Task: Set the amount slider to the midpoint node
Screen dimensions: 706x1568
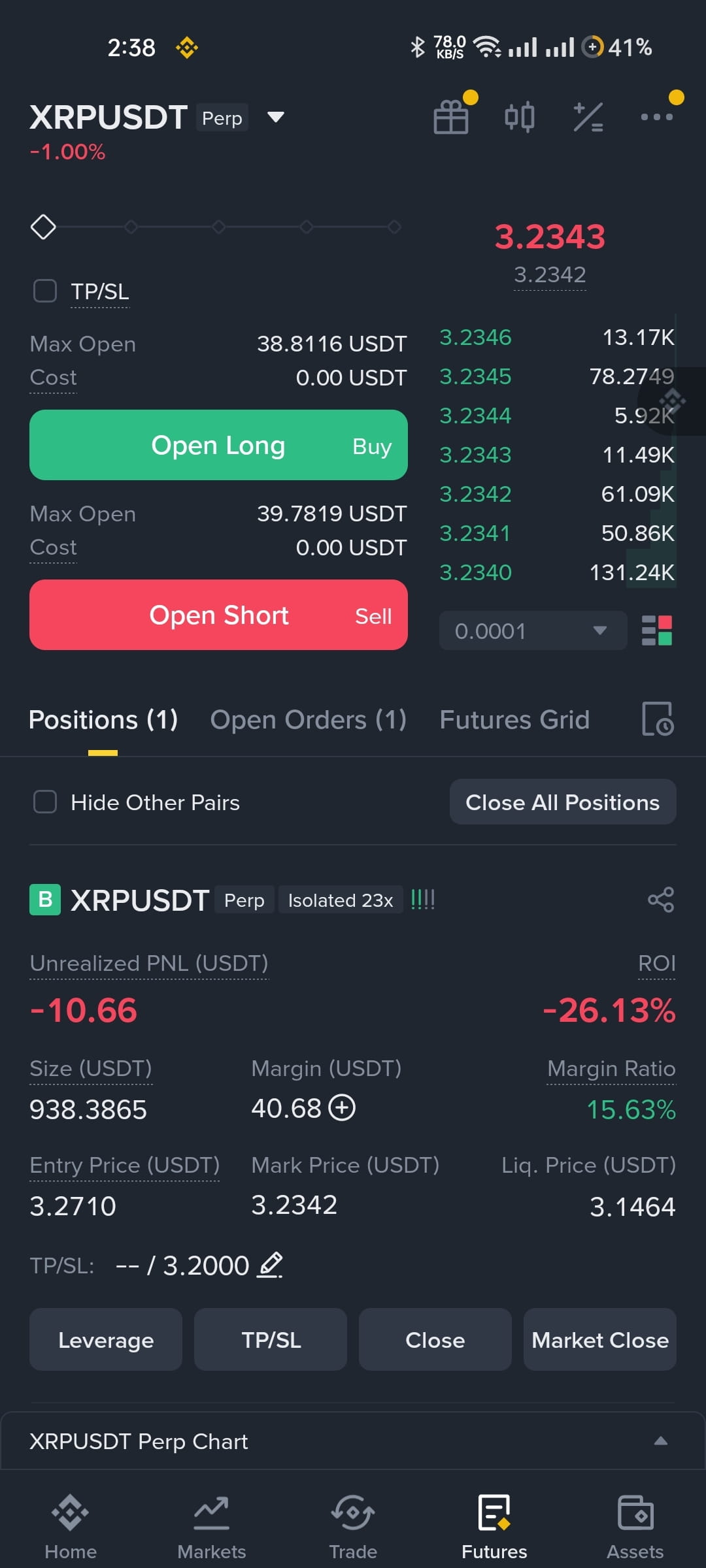Action: (x=218, y=227)
